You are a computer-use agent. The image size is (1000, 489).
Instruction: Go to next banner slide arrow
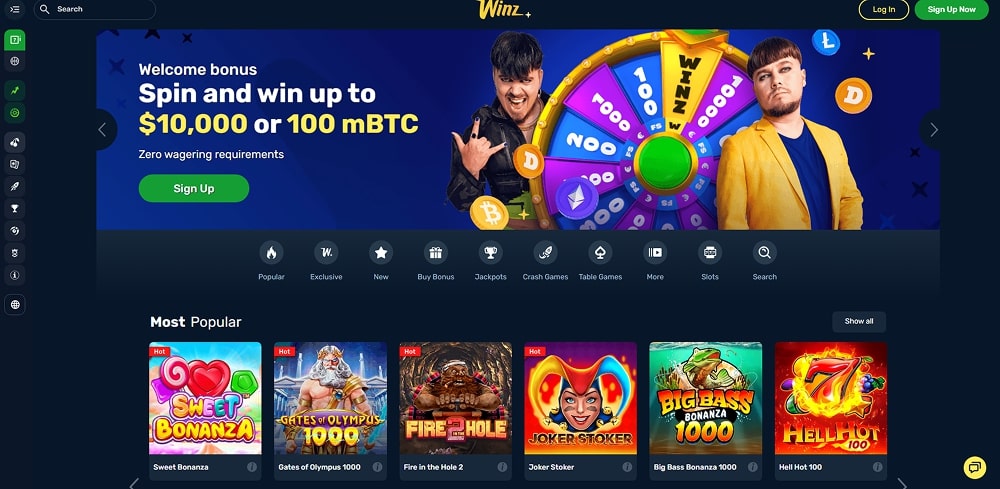[x=933, y=130]
